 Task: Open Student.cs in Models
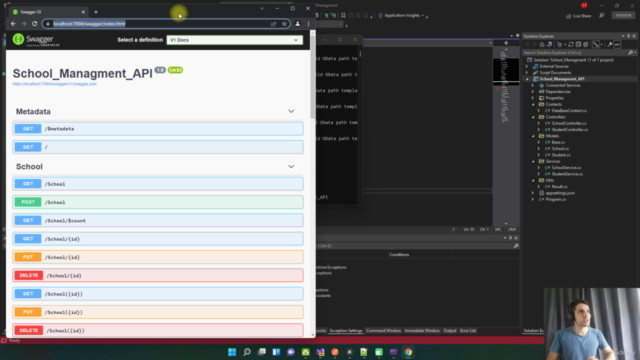(x=561, y=155)
